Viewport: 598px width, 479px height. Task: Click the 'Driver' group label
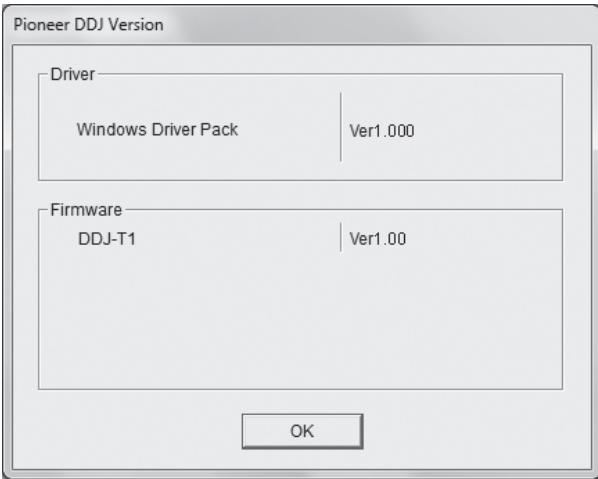point(72,74)
